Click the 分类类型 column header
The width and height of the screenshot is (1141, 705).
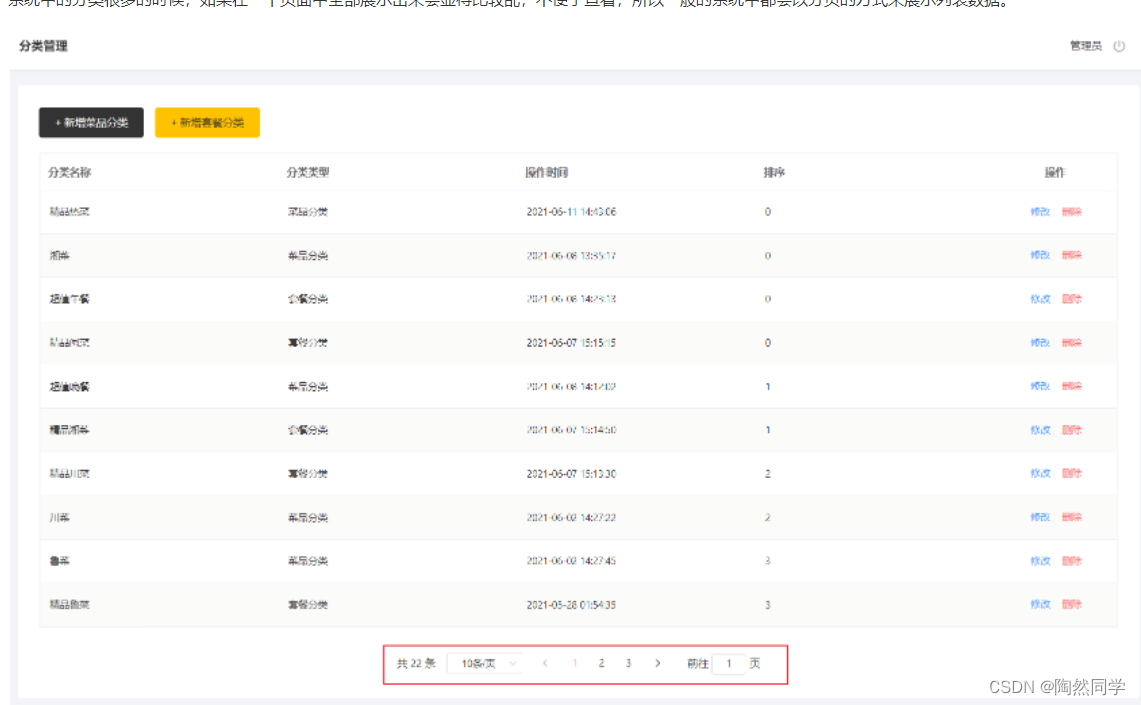click(x=308, y=172)
